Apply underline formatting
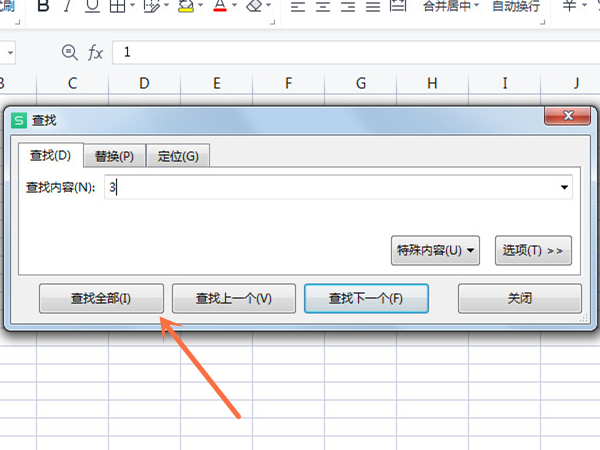600x450 pixels. point(92,6)
